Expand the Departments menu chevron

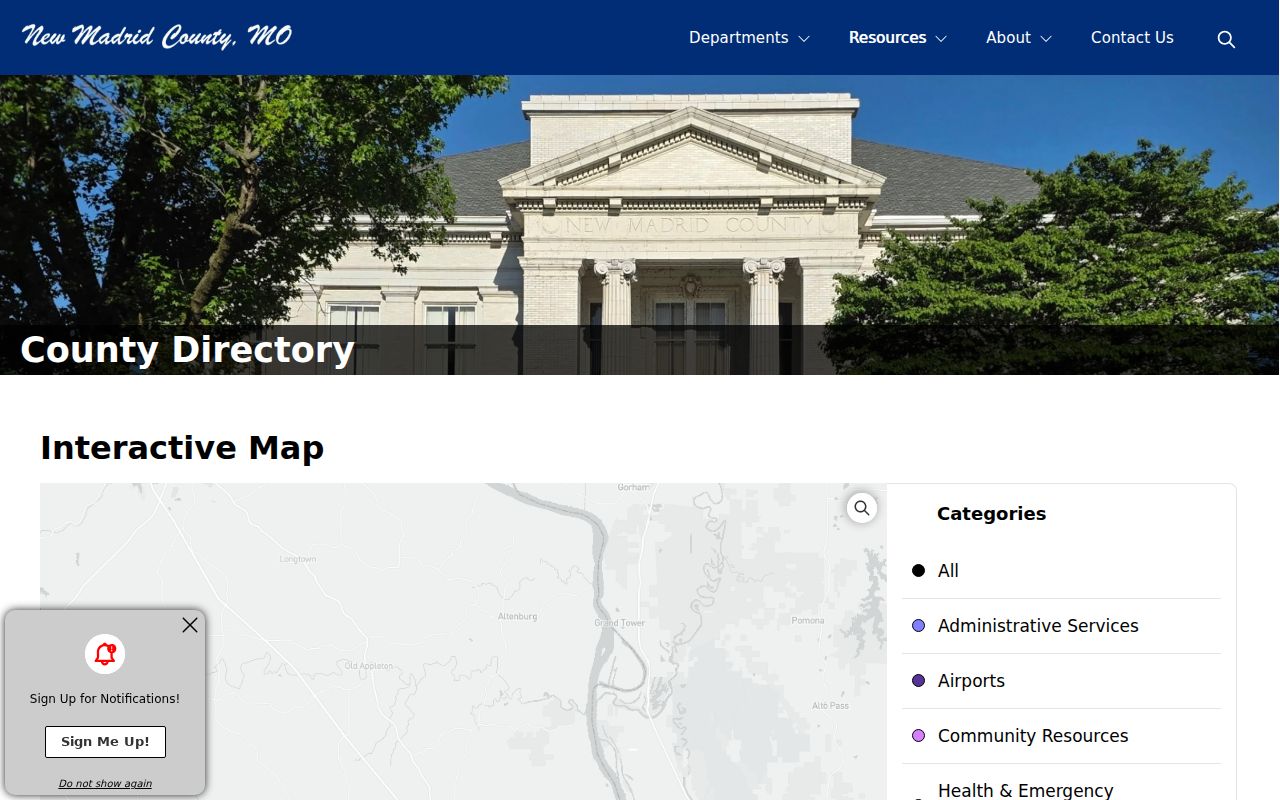[804, 39]
